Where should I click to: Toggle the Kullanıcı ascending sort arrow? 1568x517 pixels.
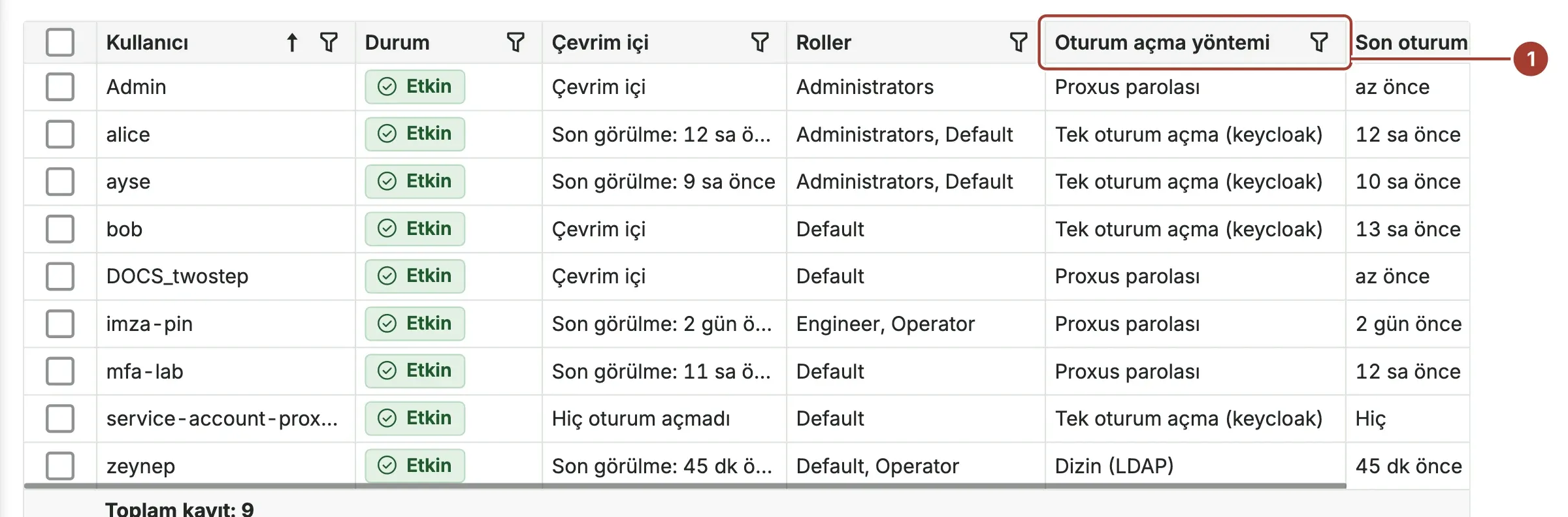[x=292, y=42]
